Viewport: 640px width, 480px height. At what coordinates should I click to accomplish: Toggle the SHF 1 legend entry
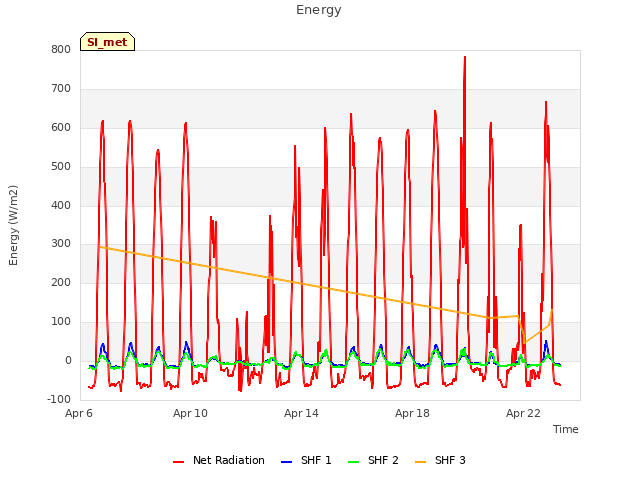306,460
